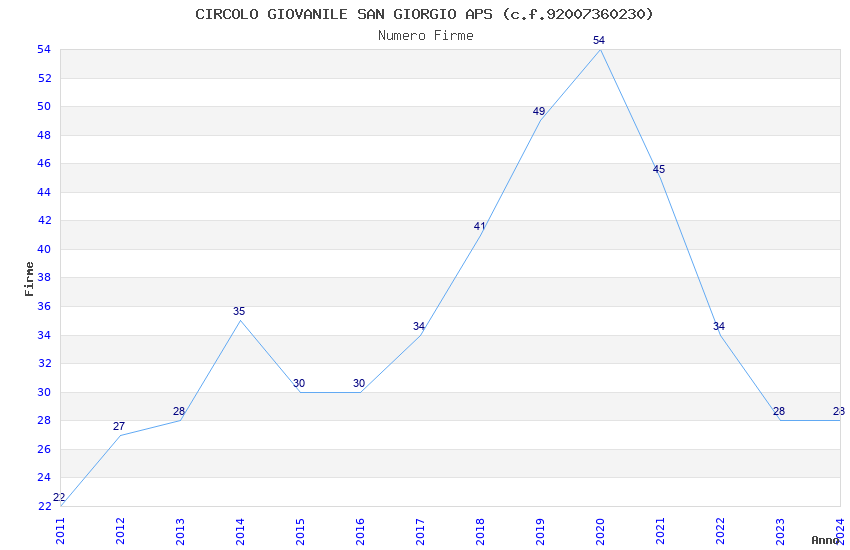Select the 2017 year label on x-axis
The height and width of the screenshot is (550, 850).
pos(420,531)
